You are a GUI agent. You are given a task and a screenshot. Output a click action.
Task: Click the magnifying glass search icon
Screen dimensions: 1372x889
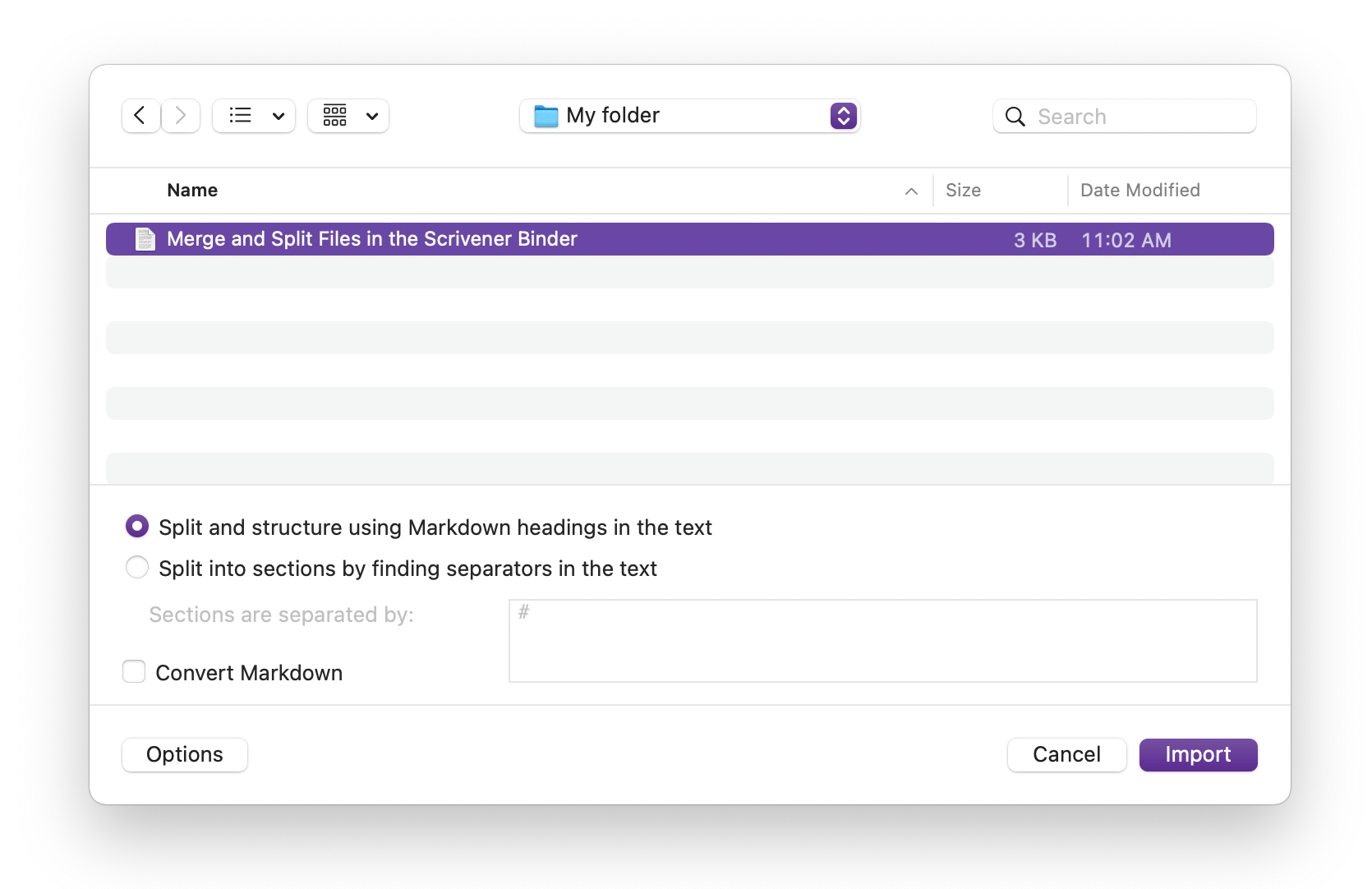[1015, 117]
